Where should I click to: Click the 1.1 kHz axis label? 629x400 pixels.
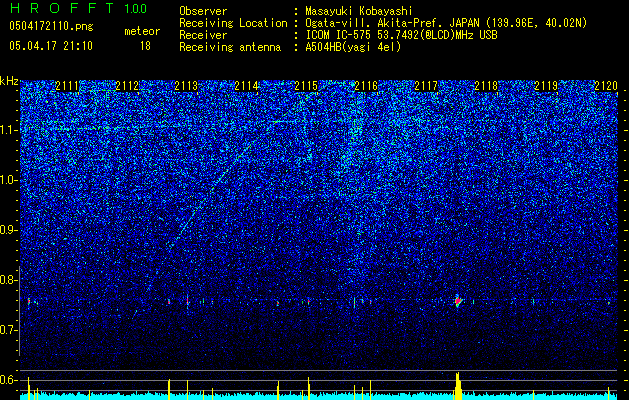(8, 130)
